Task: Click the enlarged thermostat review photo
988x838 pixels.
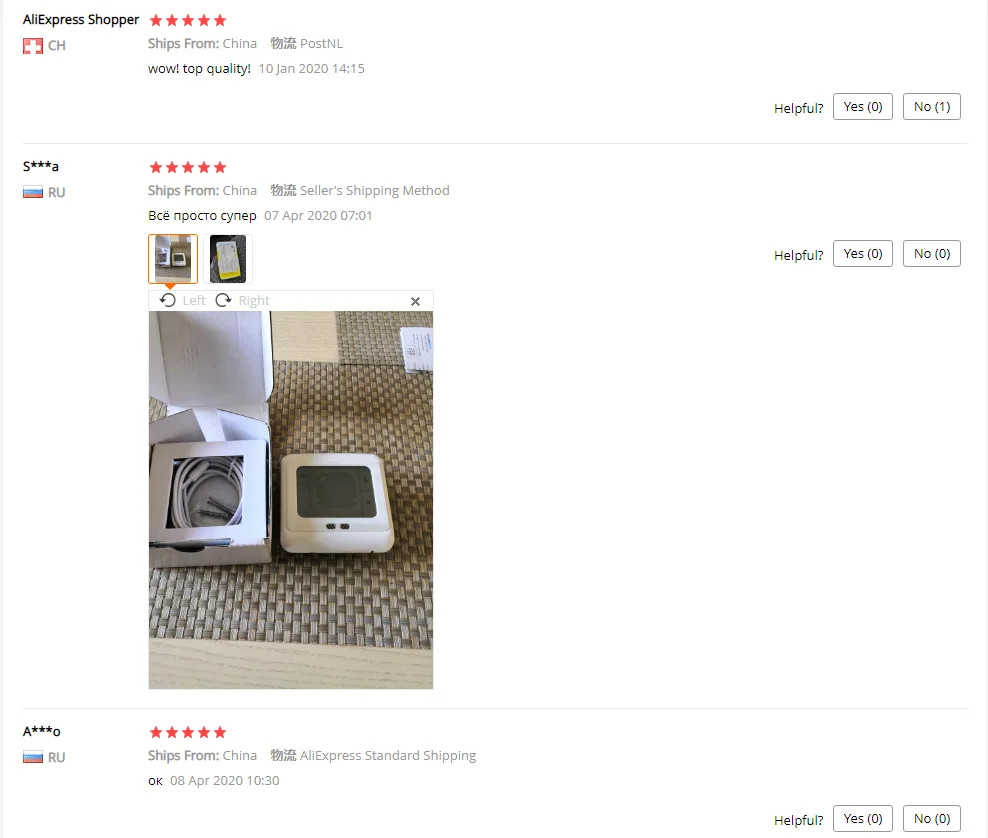Action: coord(290,500)
